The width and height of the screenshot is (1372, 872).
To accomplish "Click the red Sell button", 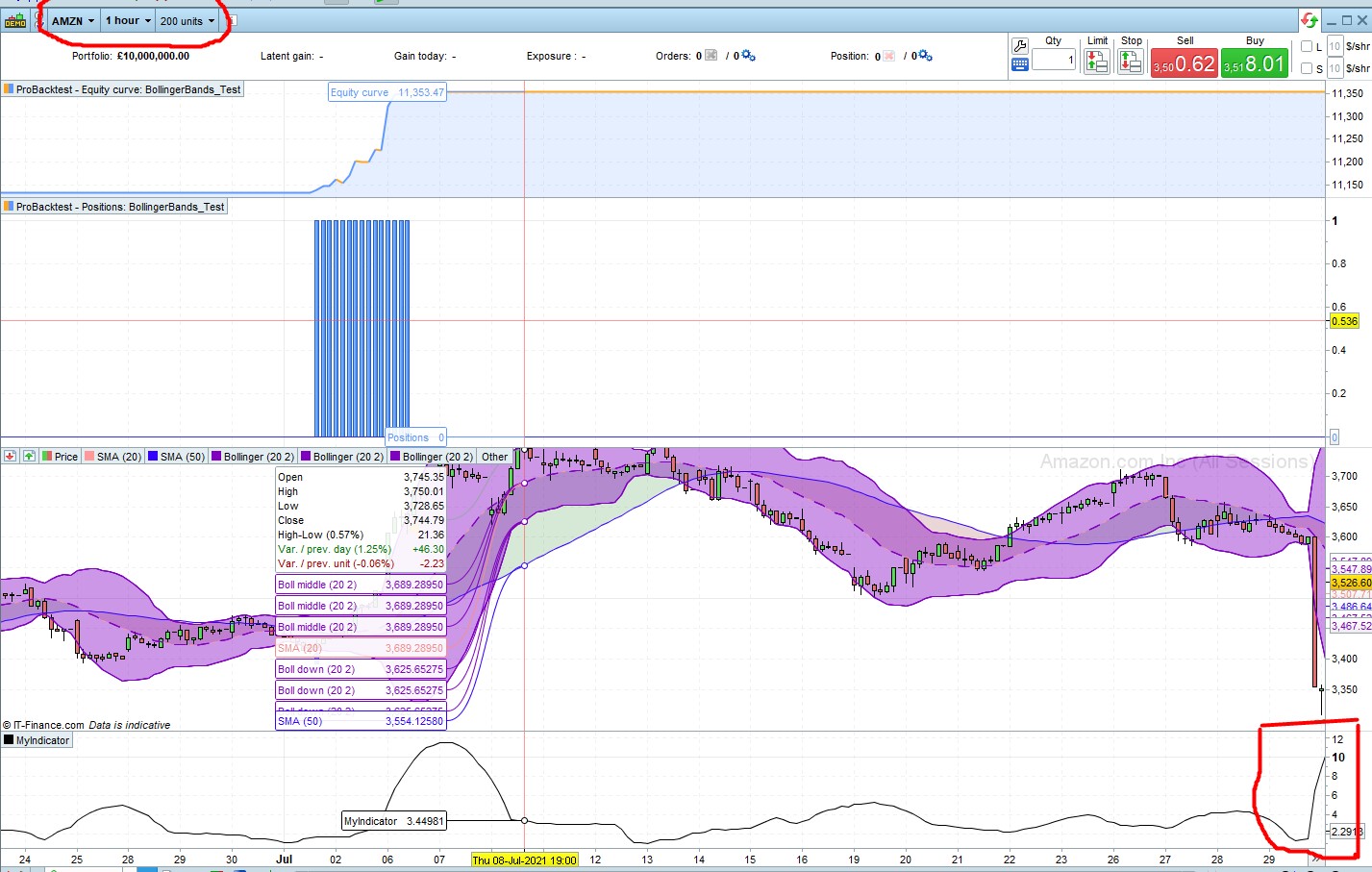I will (x=1183, y=62).
